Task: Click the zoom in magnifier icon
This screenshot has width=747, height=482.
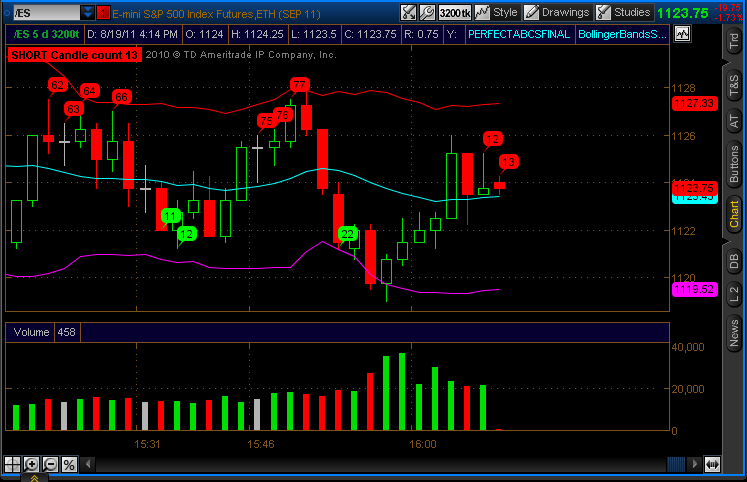Action: coord(31,464)
